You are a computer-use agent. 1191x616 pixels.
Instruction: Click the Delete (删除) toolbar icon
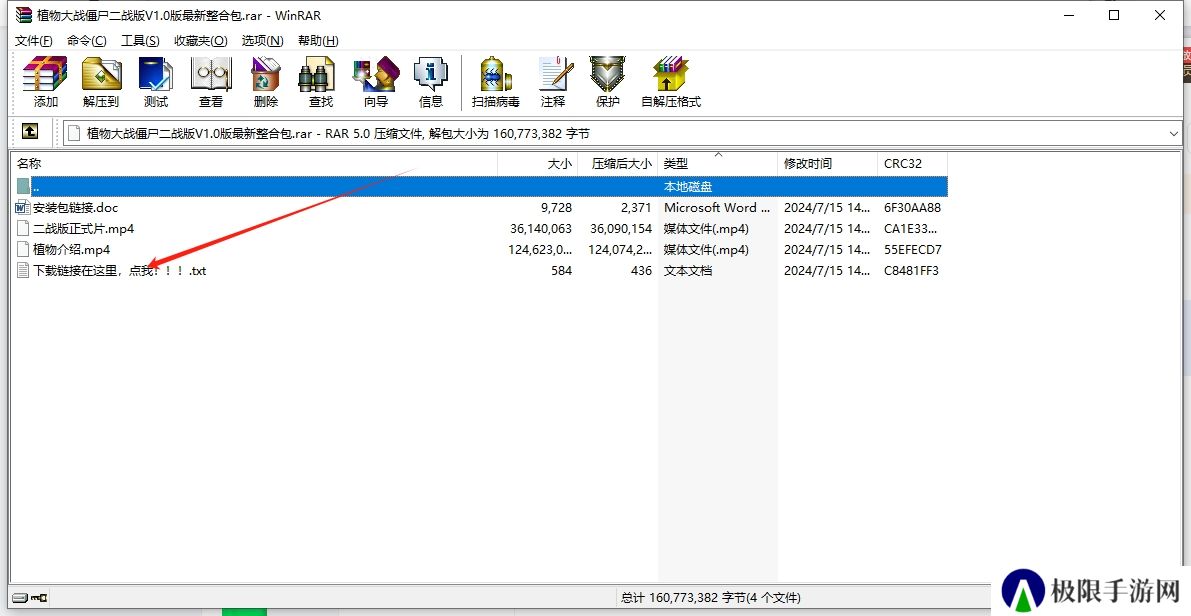point(266,81)
